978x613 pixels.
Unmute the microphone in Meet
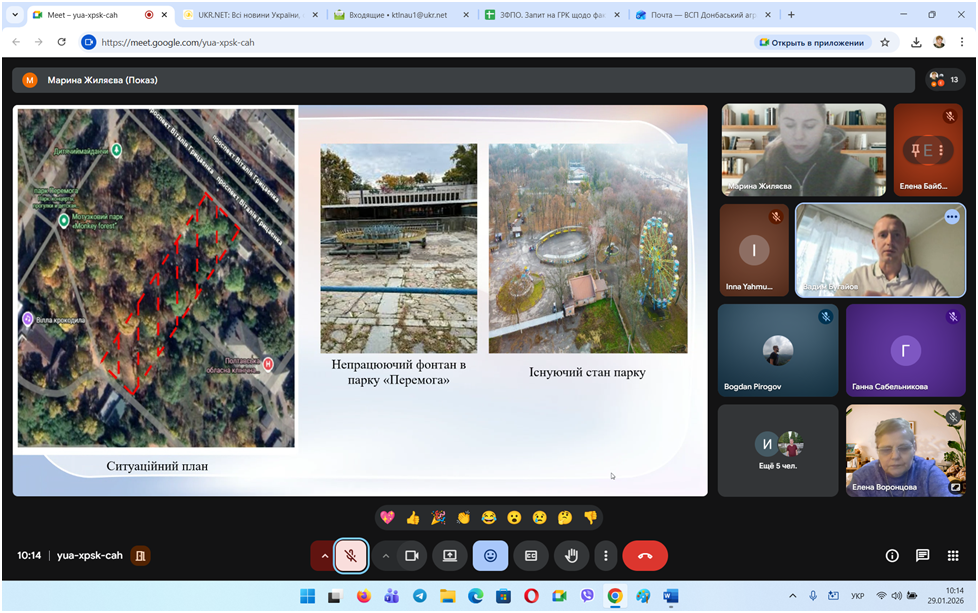(x=350, y=556)
